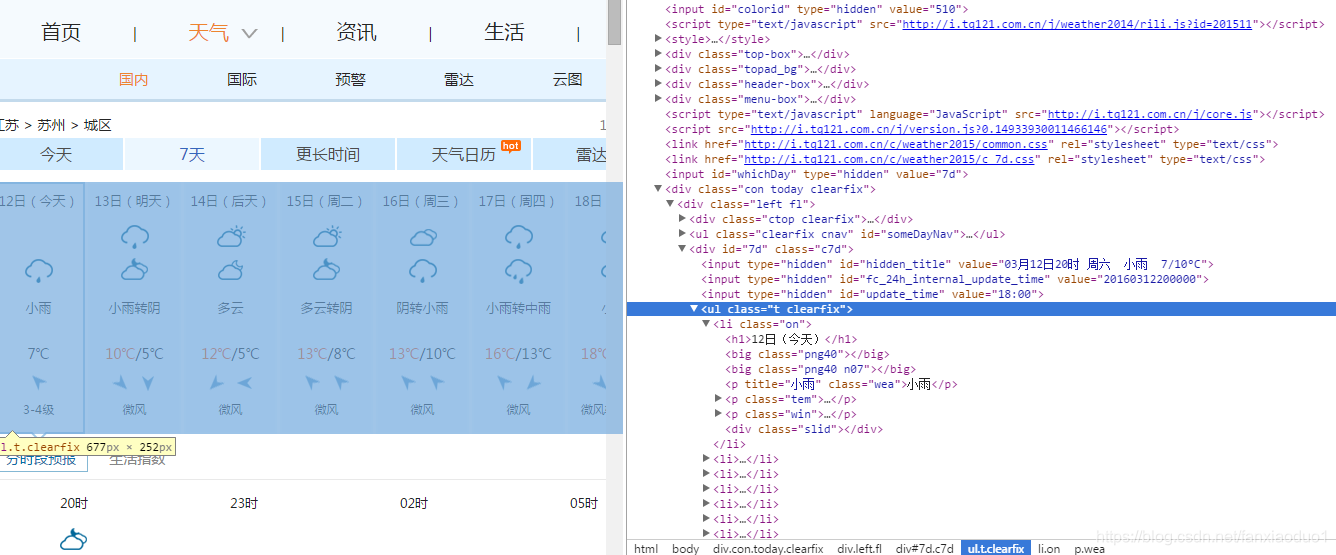Collapse the div class left fl node

click(670, 204)
